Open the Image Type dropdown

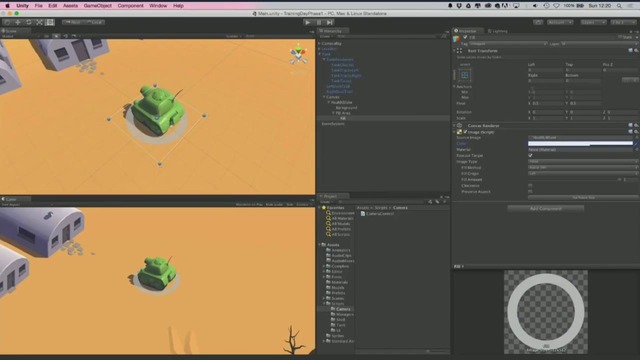coord(583,162)
